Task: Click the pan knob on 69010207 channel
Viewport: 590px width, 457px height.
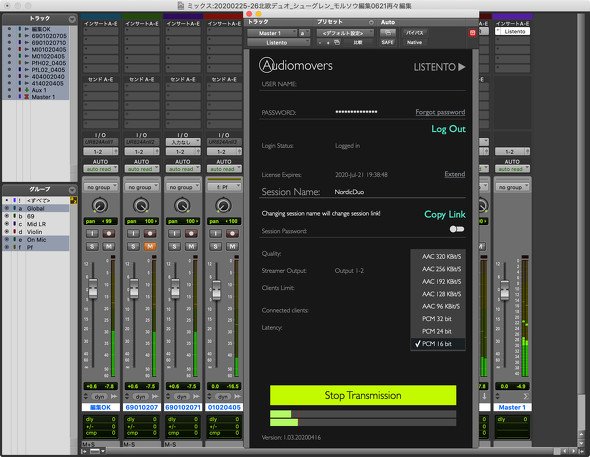Action: (141, 205)
